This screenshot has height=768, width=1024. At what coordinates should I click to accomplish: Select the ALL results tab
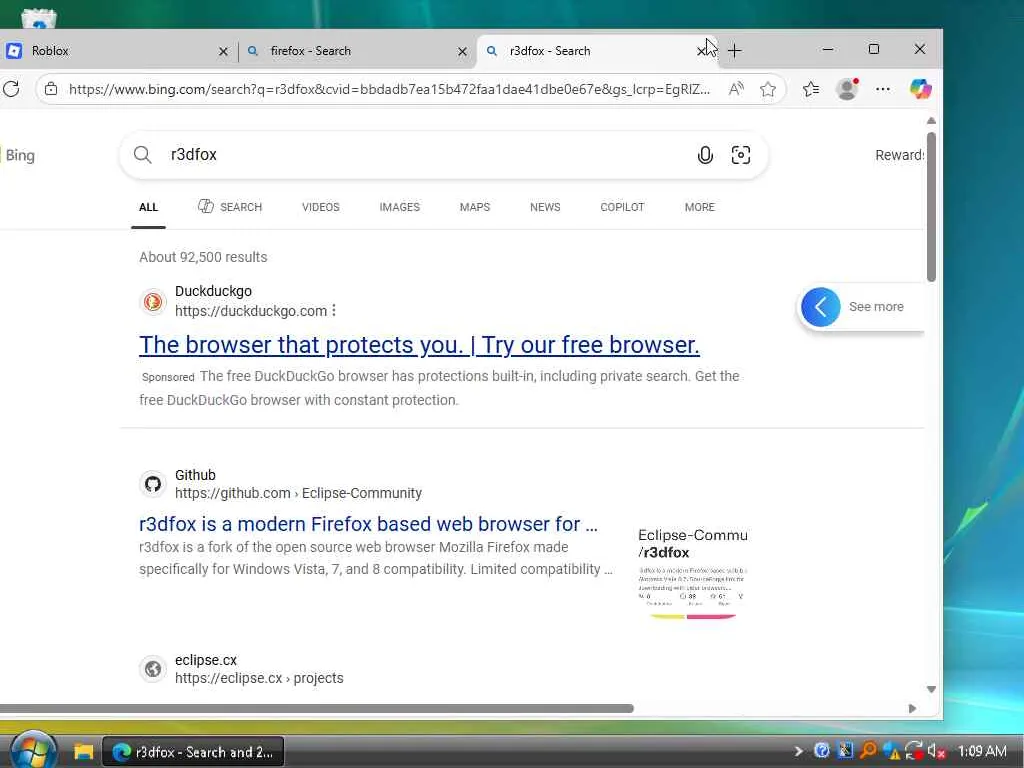pyautogui.click(x=148, y=207)
